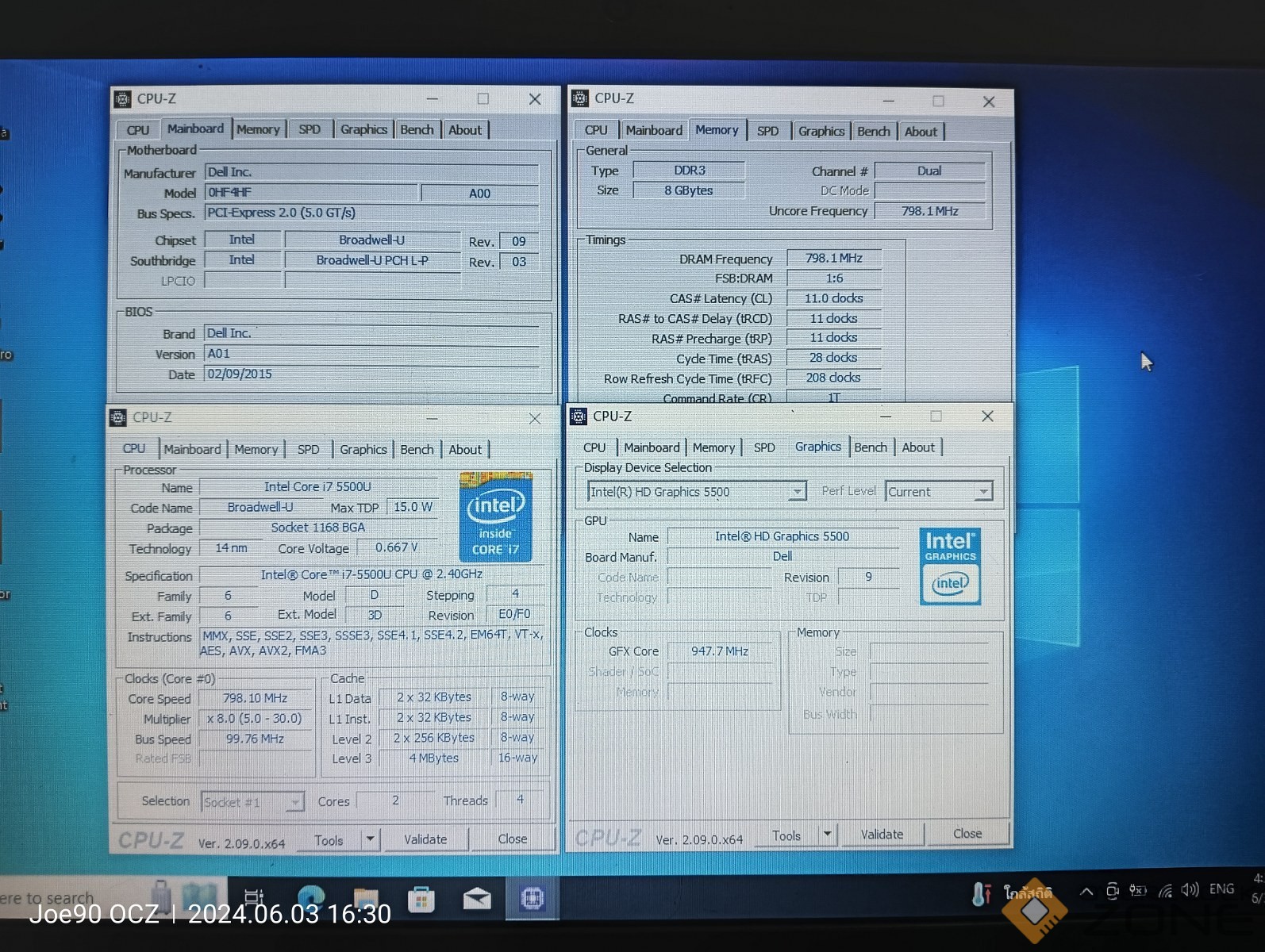The width and height of the screenshot is (1265, 952).
Task: Click the Bus Specs PCI-Express 2.0 field
Action: click(372, 213)
